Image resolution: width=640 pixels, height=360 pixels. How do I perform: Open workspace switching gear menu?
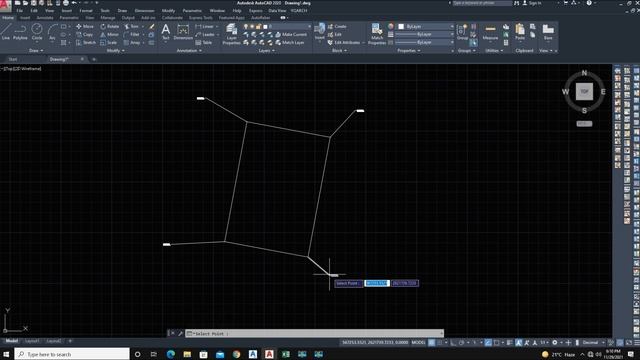pyautogui.click(x=555, y=342)
